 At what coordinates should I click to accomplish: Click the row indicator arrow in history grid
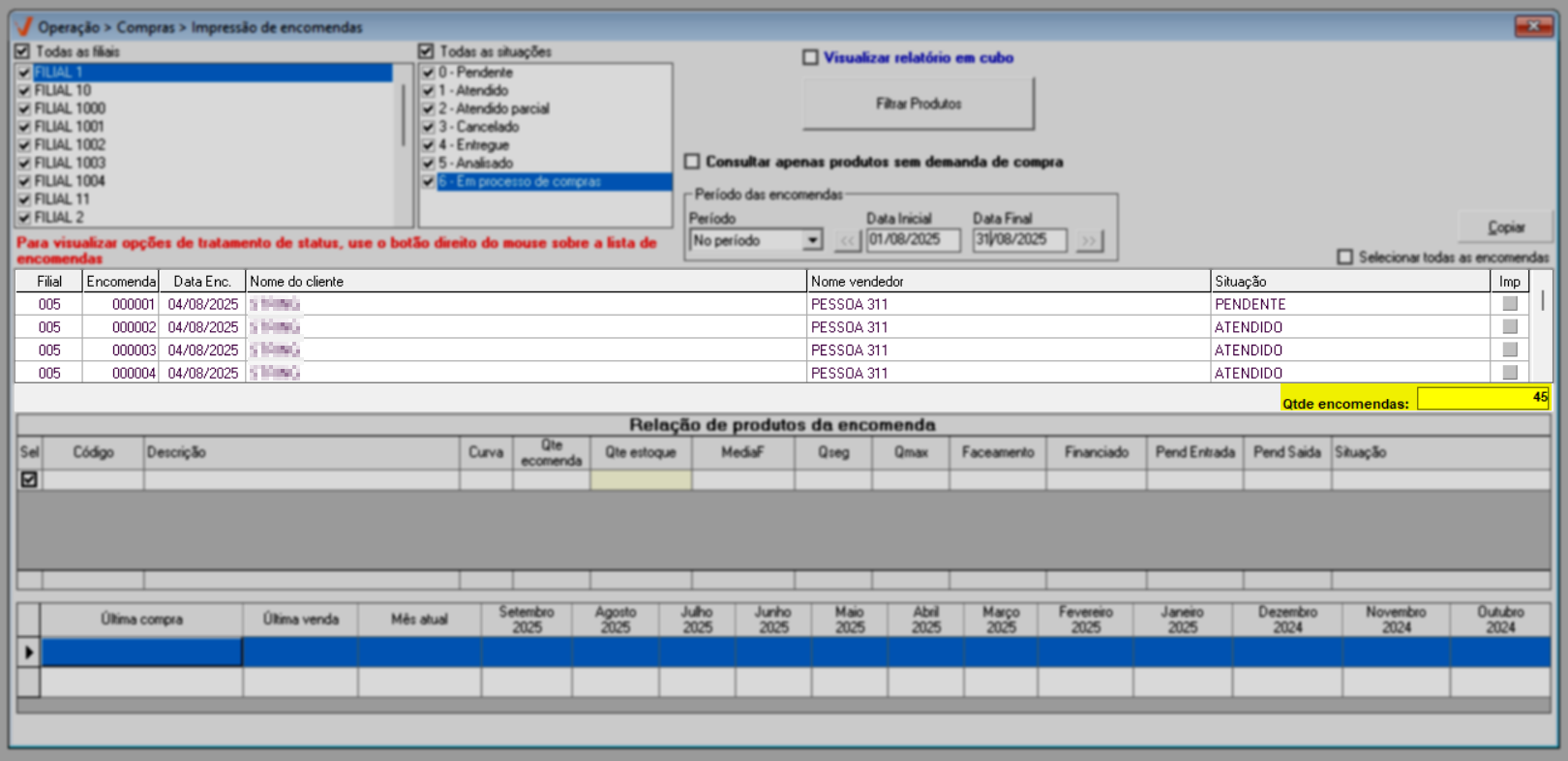click(28, 653)
